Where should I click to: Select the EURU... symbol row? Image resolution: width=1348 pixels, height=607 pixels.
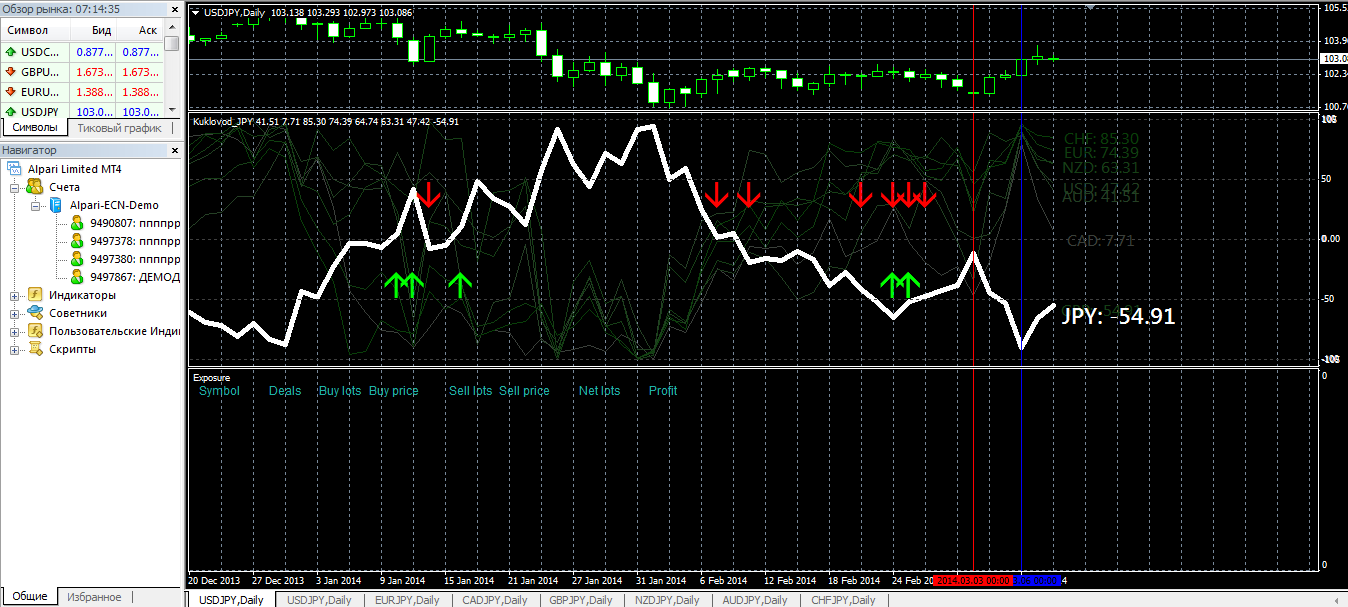click(83, 92)
